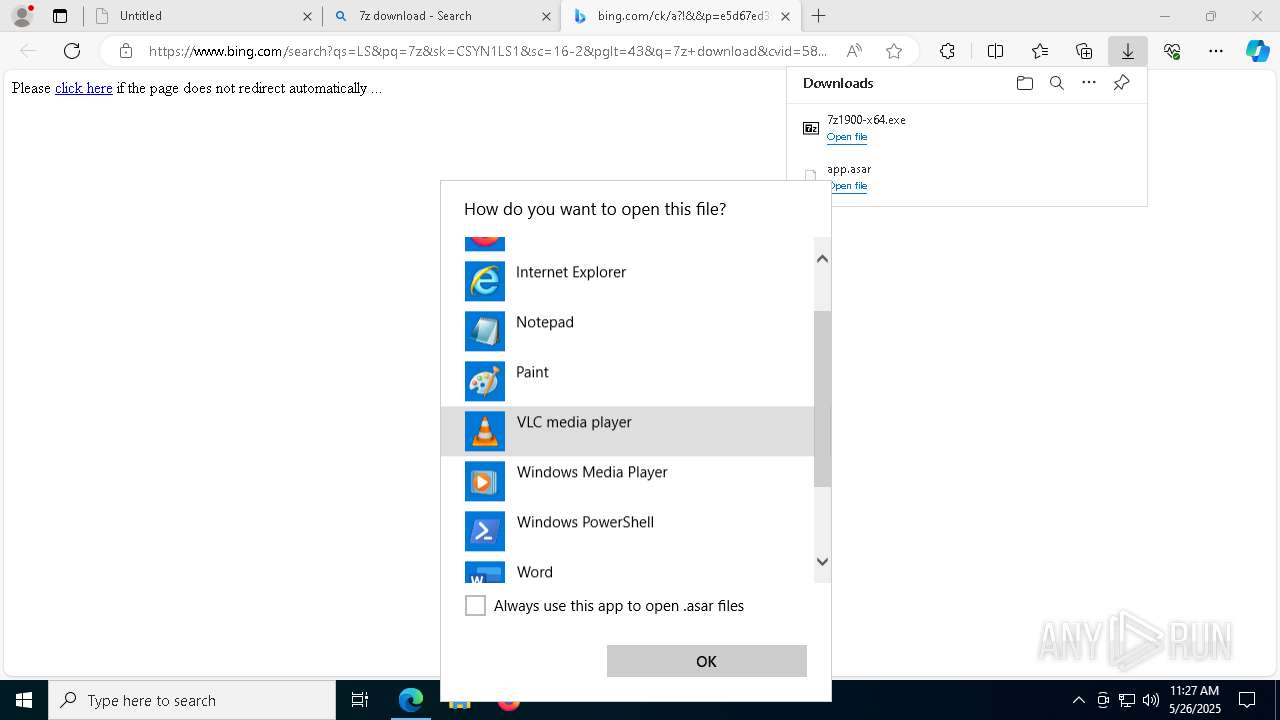Follow the 'click here' redirect link

pos(83,88)
